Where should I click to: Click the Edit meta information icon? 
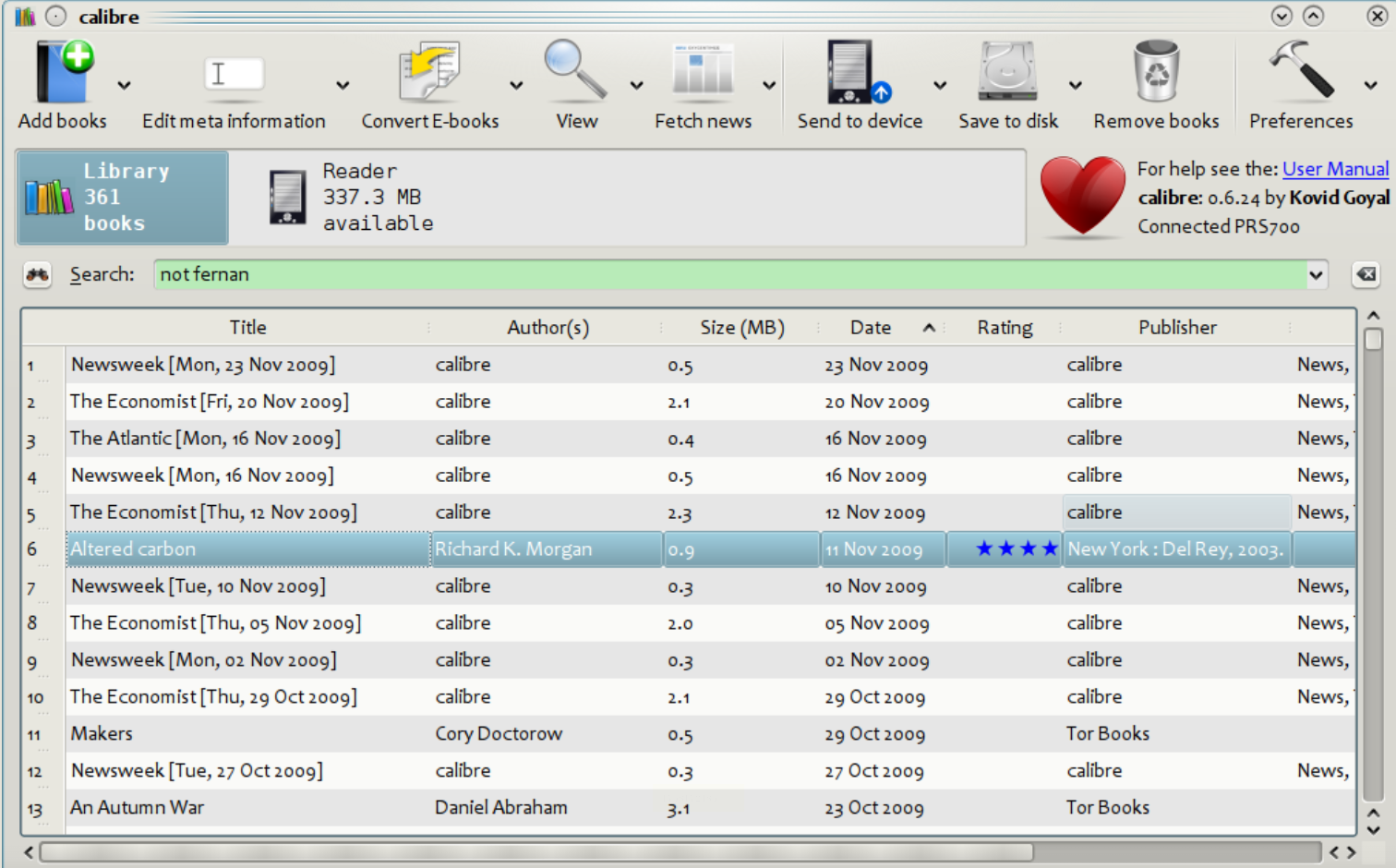(x=234, y=74)
